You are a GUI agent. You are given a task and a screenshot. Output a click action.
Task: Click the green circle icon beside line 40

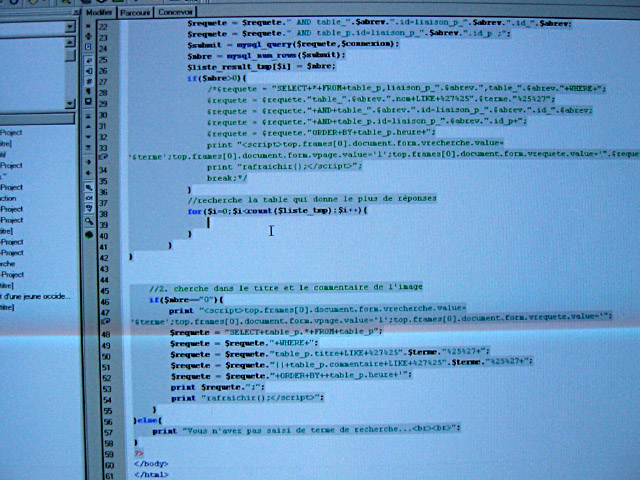coord(89,235)
